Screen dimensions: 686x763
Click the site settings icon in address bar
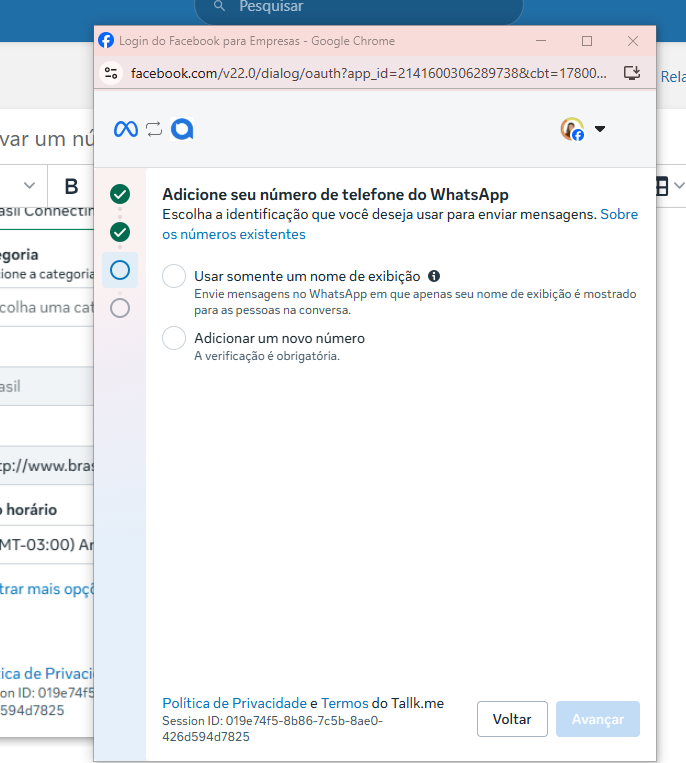(x=111, y=73)
